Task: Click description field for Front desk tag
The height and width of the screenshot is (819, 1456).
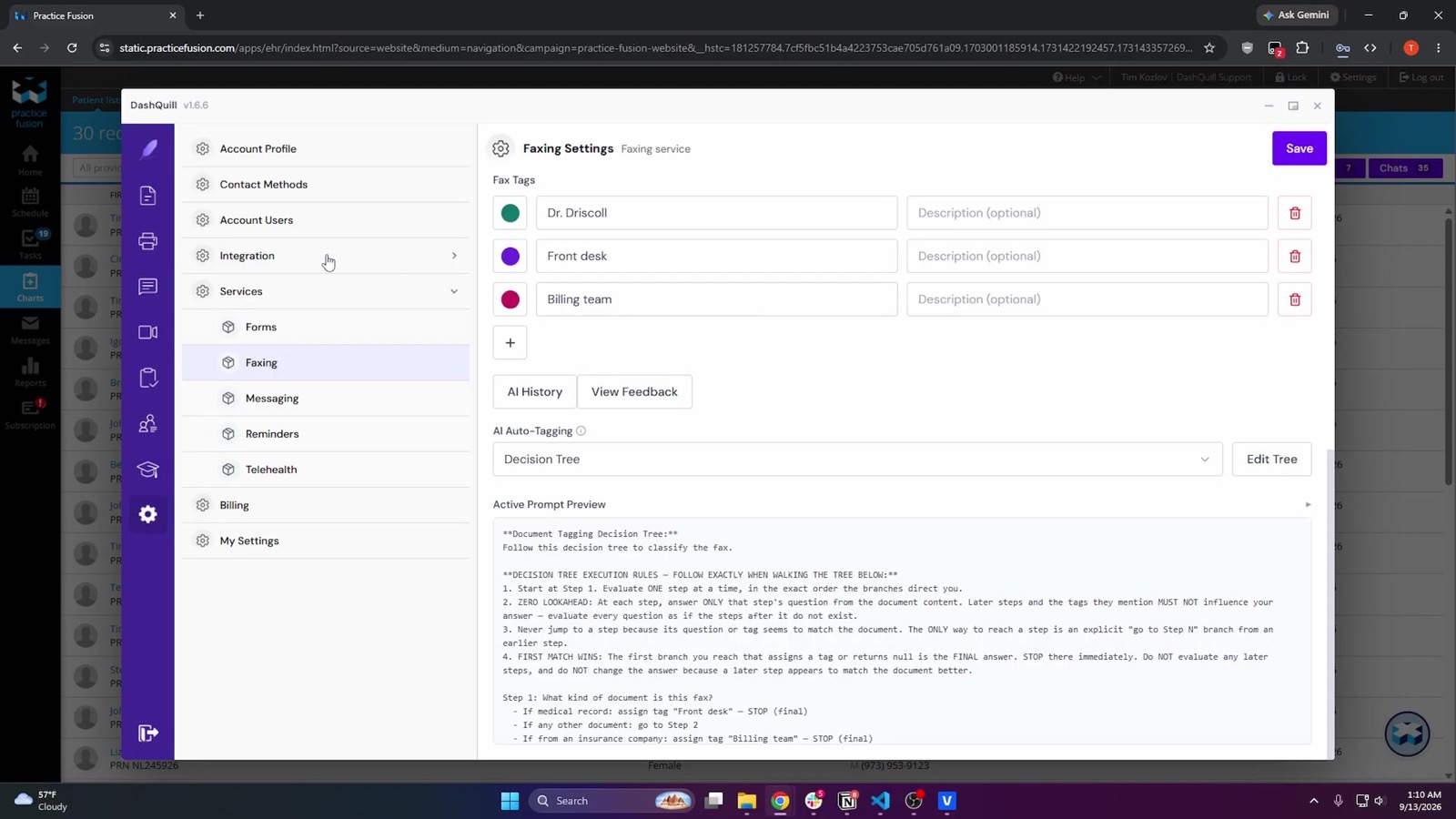Action: pos(1087,256)
